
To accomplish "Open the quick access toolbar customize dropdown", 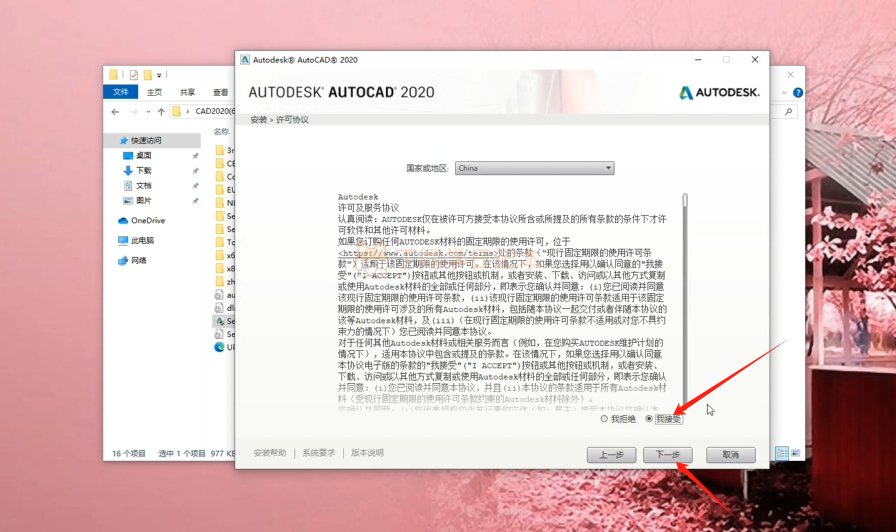I will click(159, 75).
